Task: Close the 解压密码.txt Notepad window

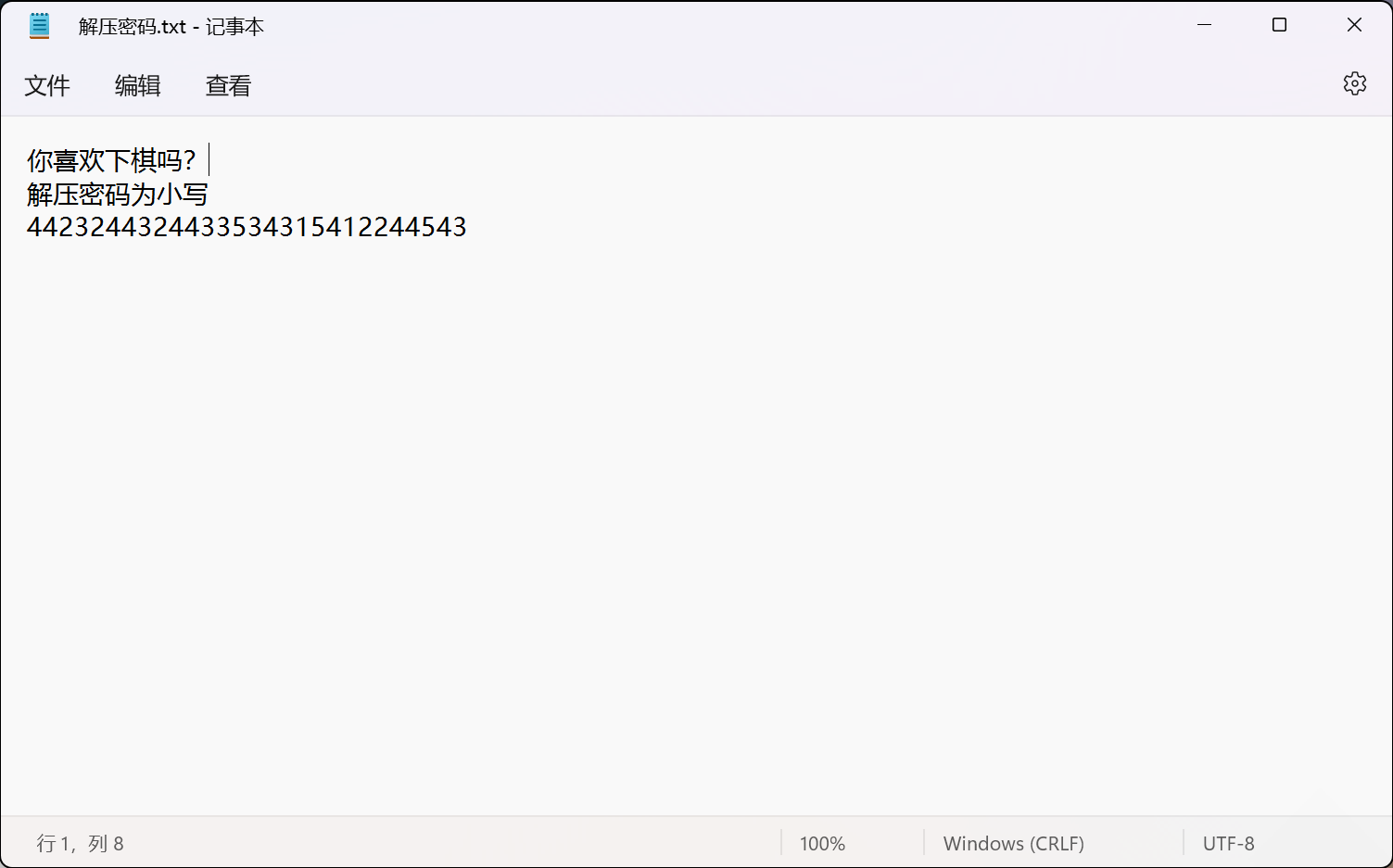Action: [1354, 25]
